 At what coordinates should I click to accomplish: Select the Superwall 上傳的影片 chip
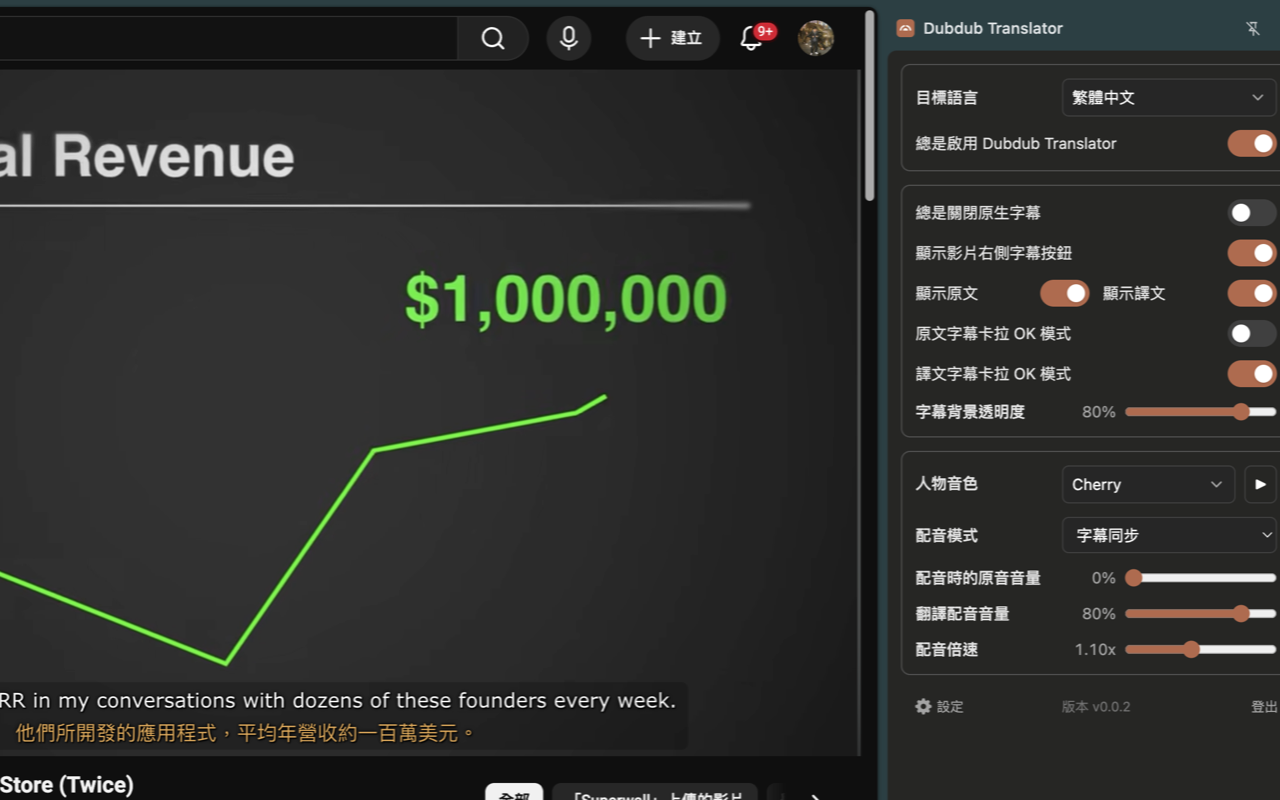655,795
